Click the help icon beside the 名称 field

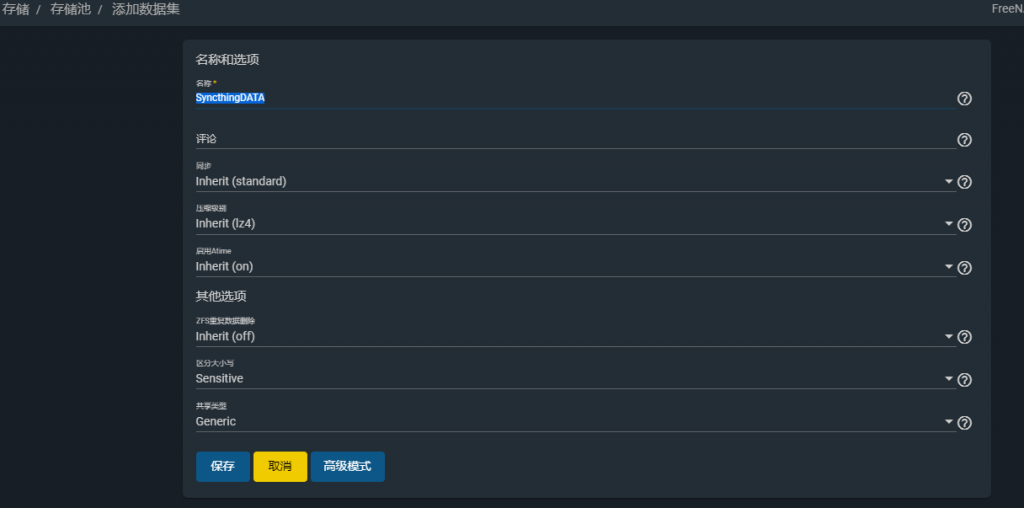[964, 98]
